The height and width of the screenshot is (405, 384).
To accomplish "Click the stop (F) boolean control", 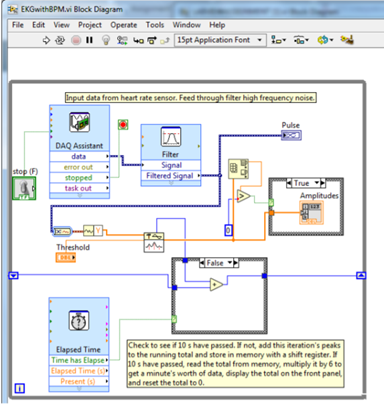I will click(24, 188).
